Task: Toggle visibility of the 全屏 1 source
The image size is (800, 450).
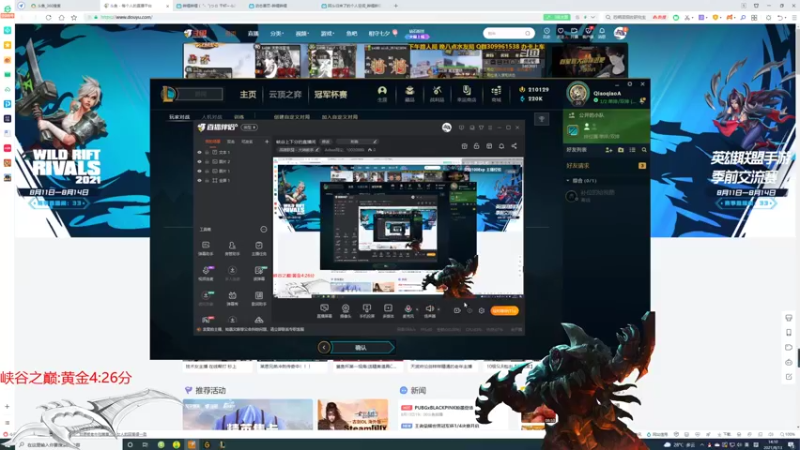Action: [x=199, y=180]
